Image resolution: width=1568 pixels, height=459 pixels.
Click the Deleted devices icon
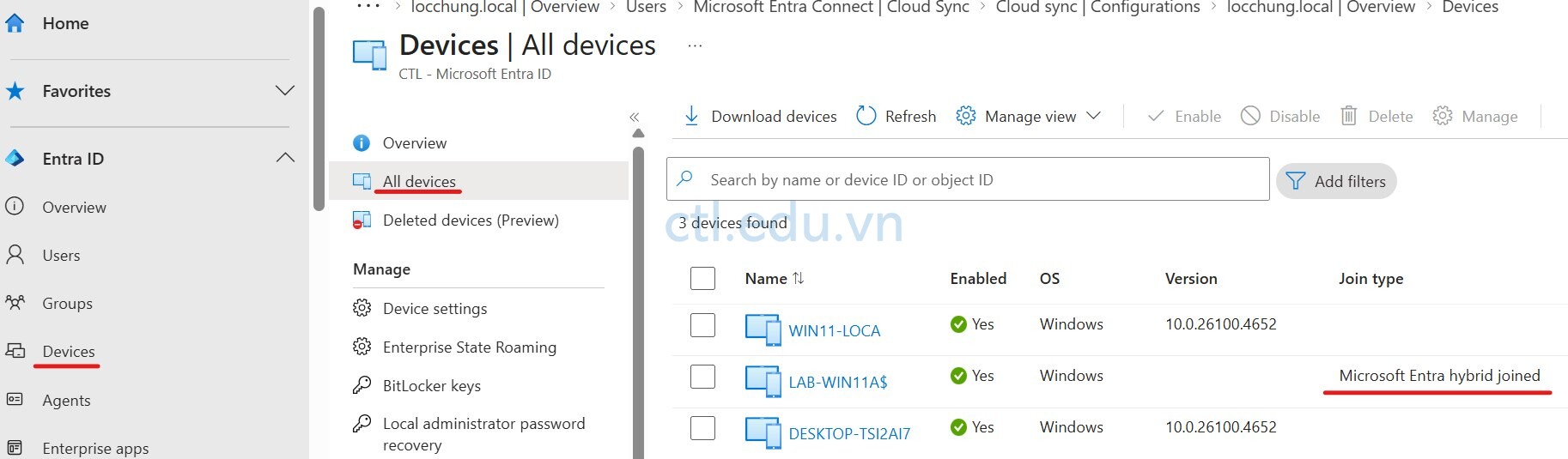pyautogui.click(x=362, y=220)
